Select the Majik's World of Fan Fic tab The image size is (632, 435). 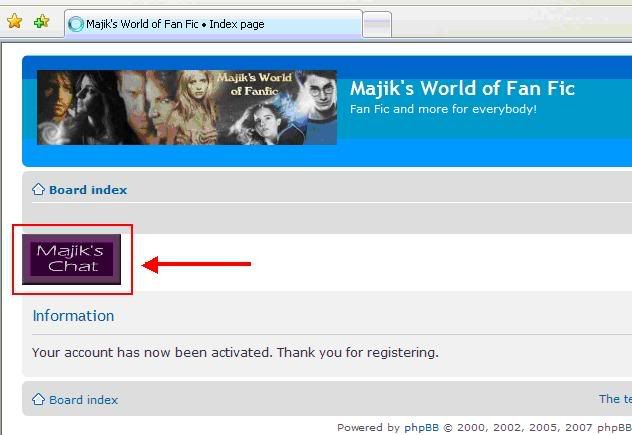point(214,24)
